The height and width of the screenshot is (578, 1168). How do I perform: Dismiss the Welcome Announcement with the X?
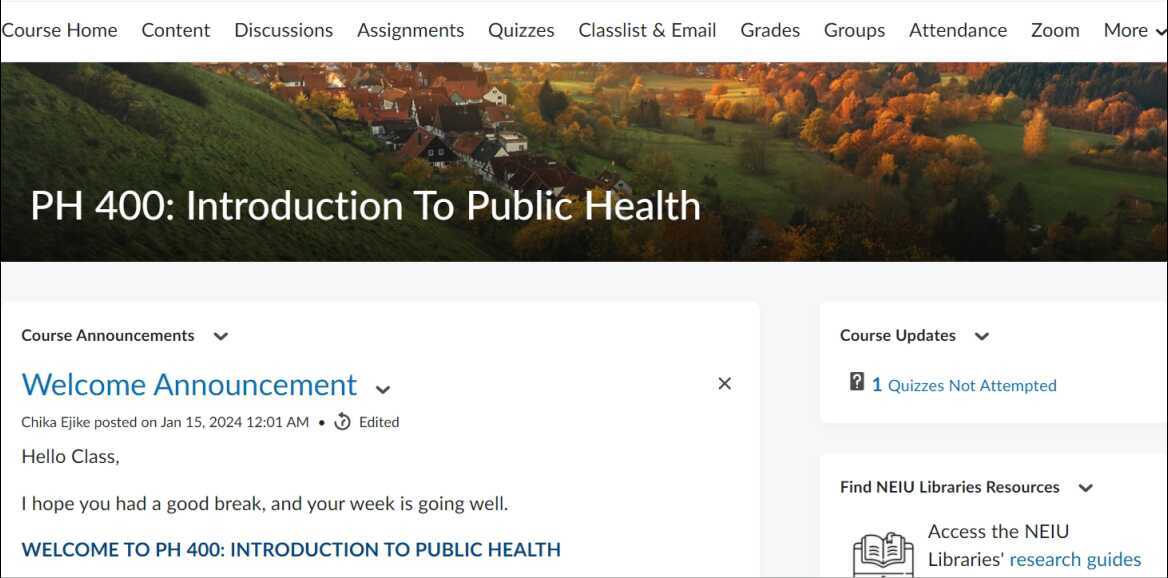[725, 384]
